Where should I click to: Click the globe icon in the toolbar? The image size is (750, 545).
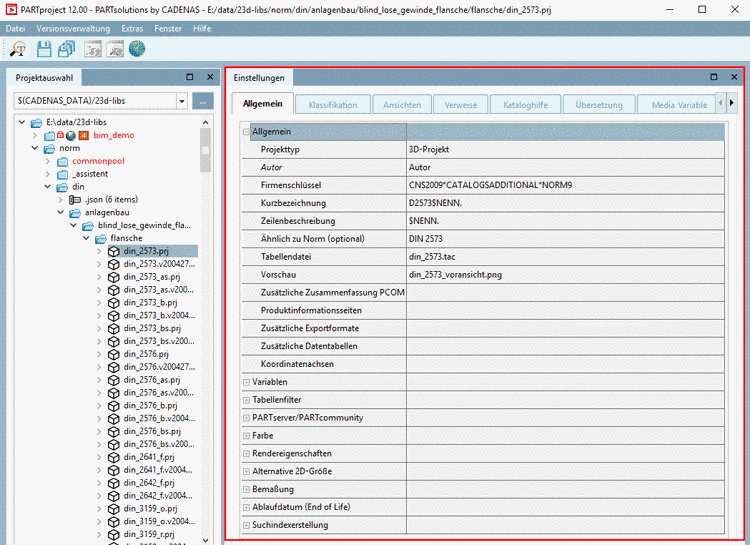coord(137,48)
